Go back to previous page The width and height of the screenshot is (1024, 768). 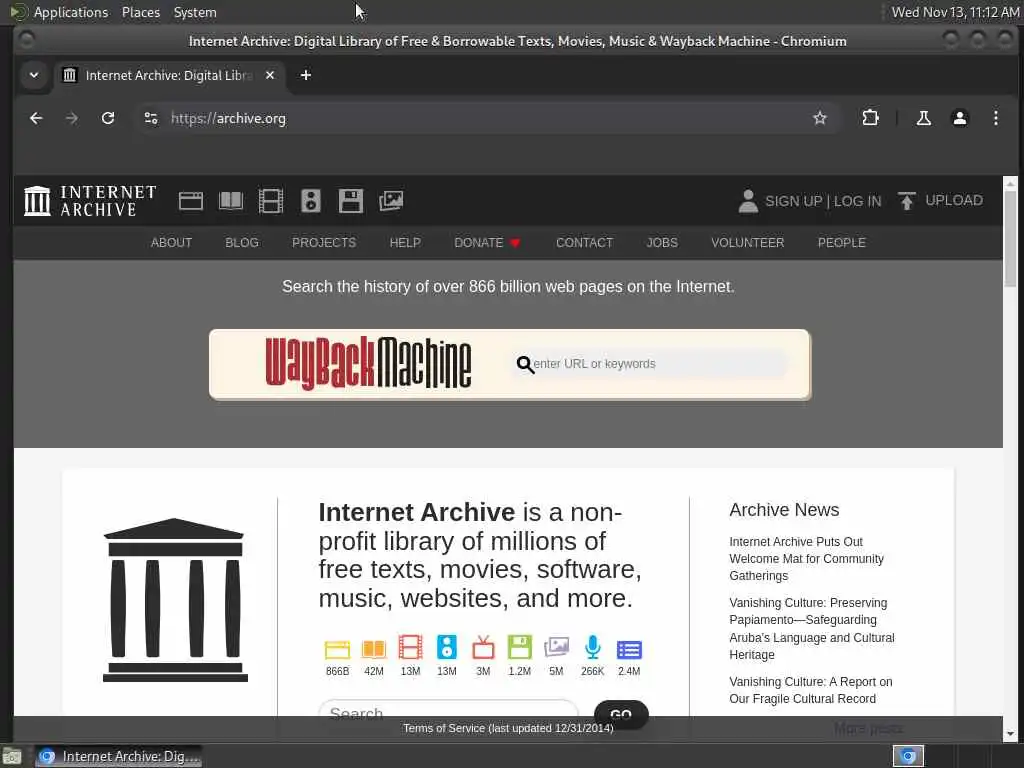(36, 118)
